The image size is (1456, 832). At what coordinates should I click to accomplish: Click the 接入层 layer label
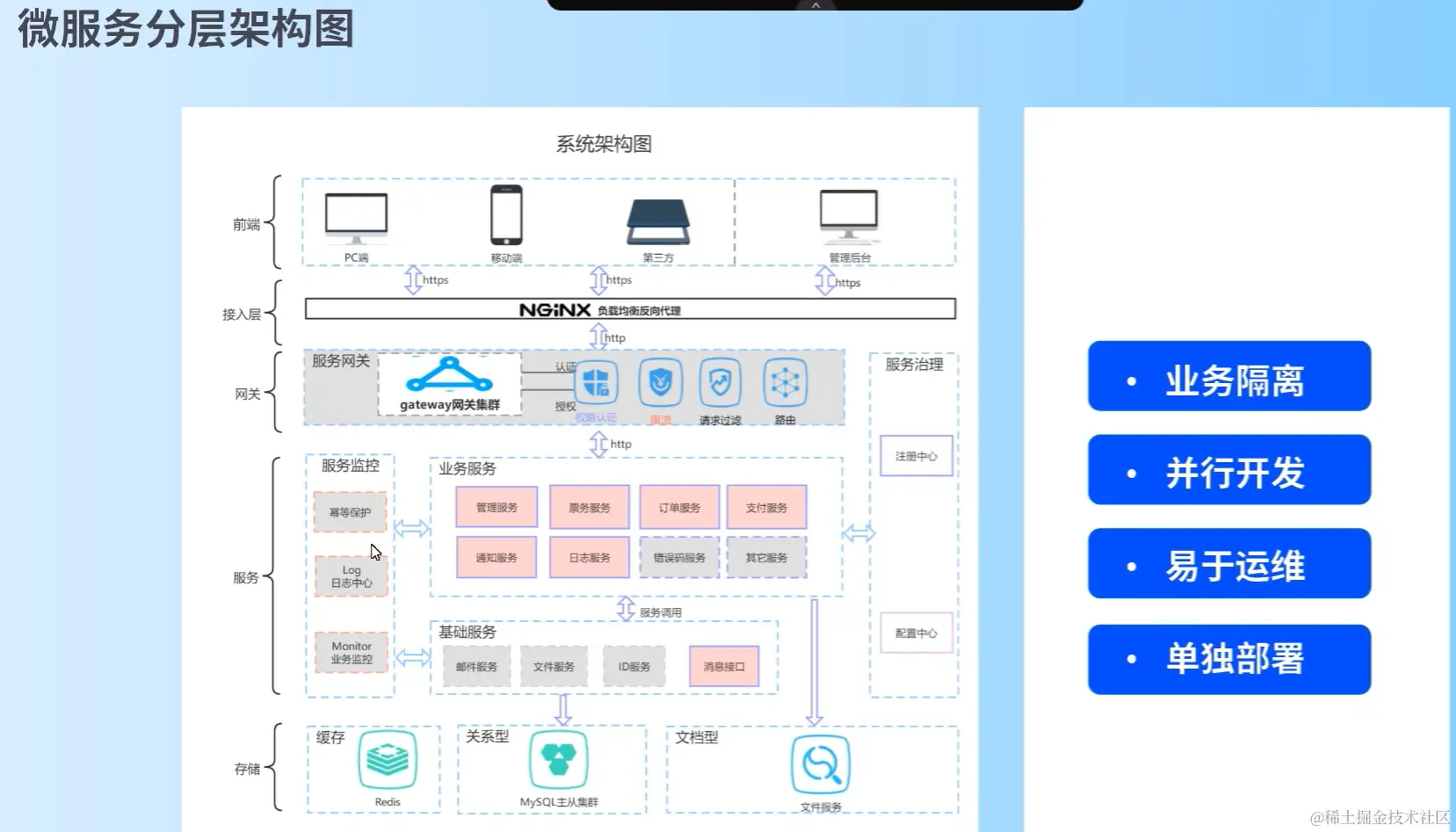point(242,314)
